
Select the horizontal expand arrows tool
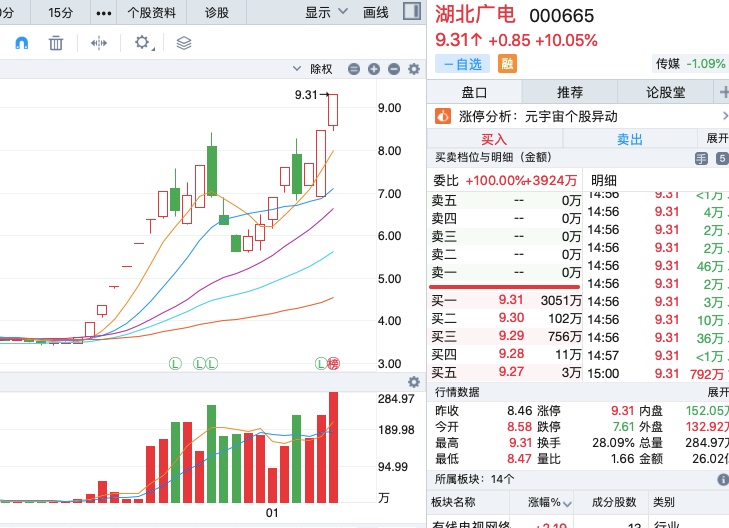[99, 43]
